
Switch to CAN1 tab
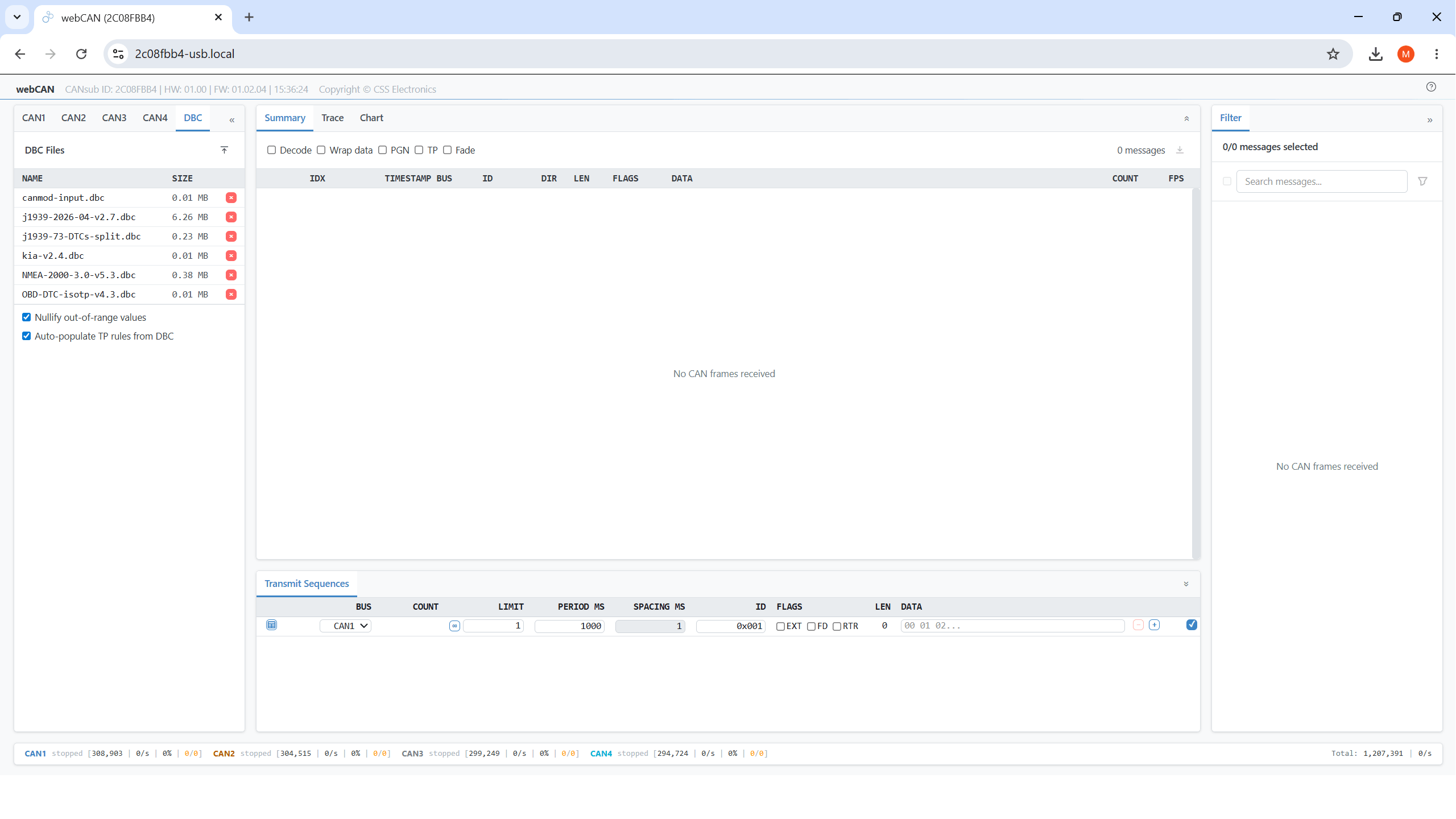(x=34, y=118)
